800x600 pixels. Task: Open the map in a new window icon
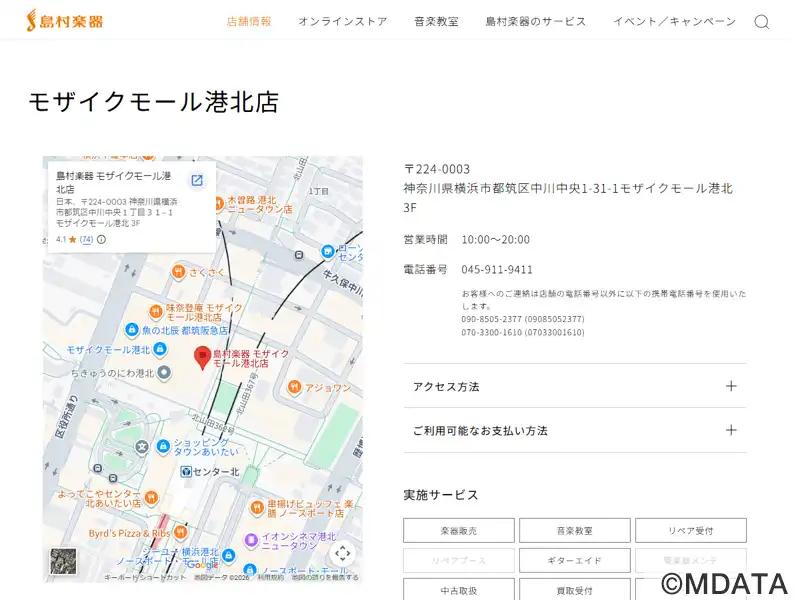[197, 180]
